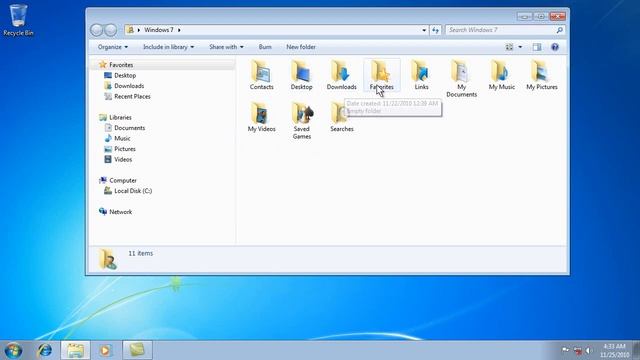The width and height of the screenshot is (640, 360).
Task: Open the Downloads folder icon in file list
Action: (x=342, y=76)
